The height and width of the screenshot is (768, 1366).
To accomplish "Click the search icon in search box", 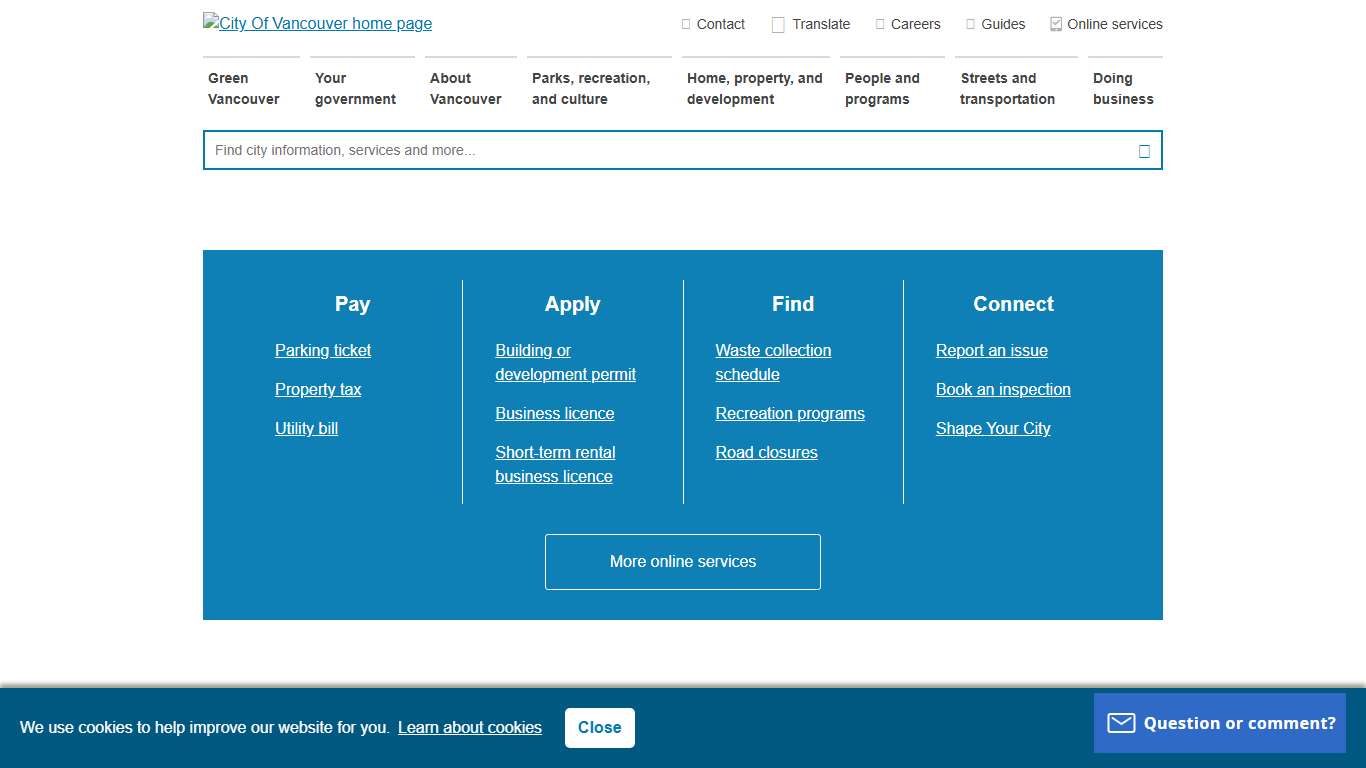I will [x=1144, y=151].
